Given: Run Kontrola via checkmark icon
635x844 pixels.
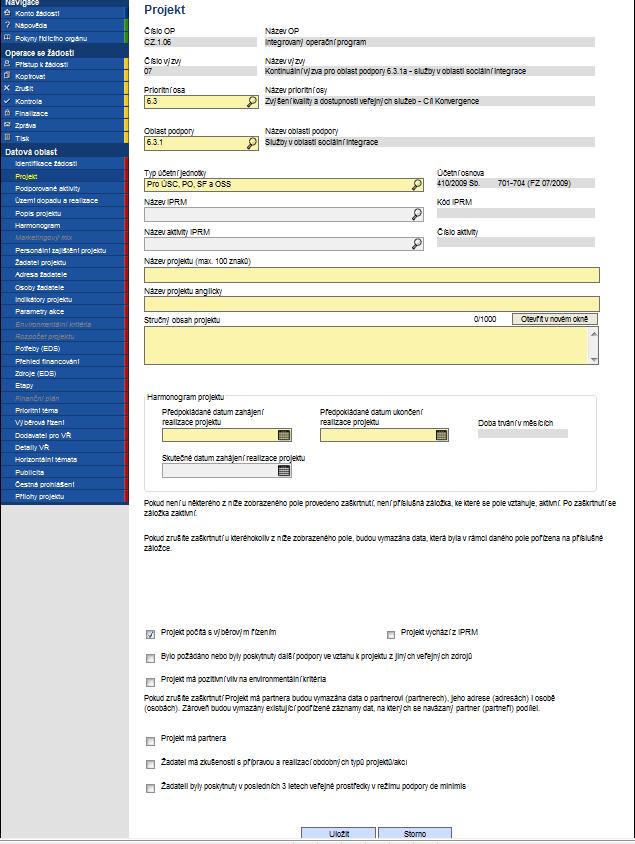Looking at the screenshot, I should 7,101.
